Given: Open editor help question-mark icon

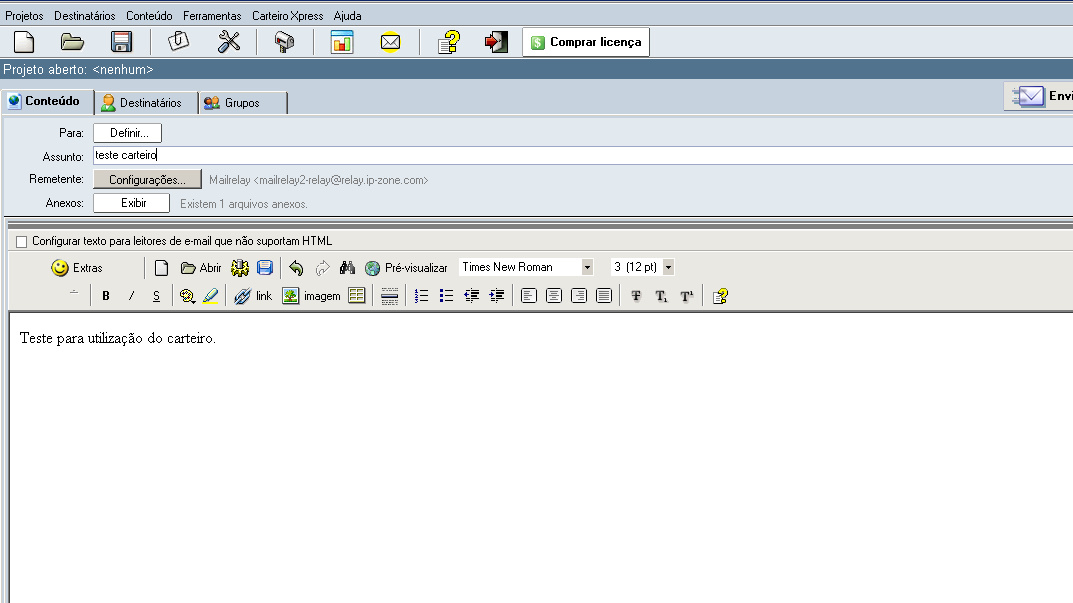Looking at the screenshot, I should (x=720, y=296).
